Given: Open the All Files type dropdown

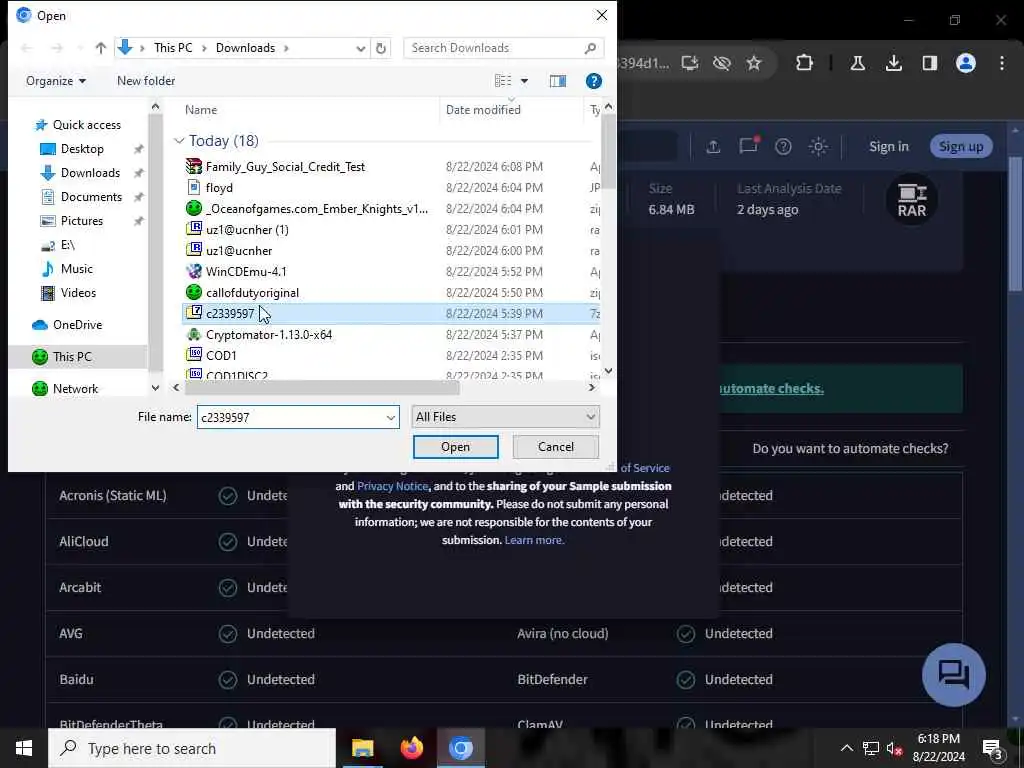Looking at the screenshot, I should (x=505, y=417).
